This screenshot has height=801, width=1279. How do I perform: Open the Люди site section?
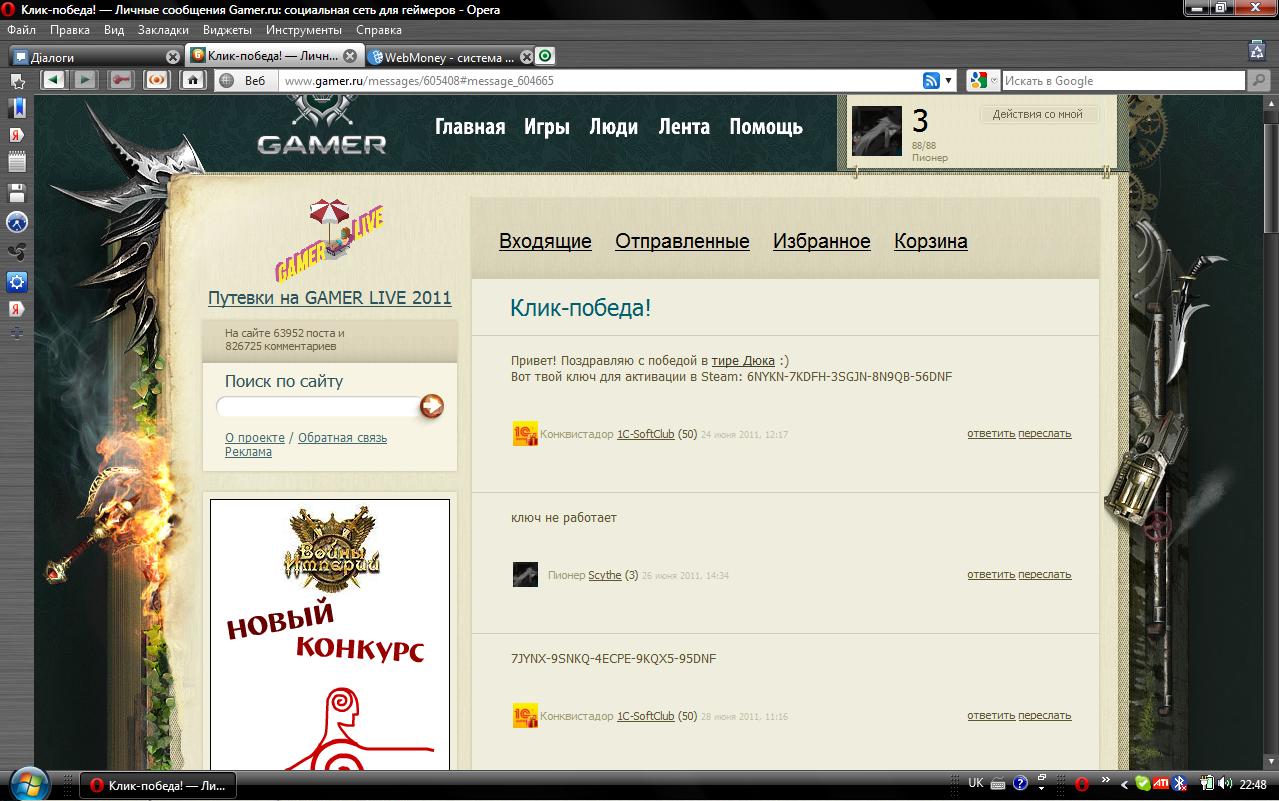(x=613, y=127)
